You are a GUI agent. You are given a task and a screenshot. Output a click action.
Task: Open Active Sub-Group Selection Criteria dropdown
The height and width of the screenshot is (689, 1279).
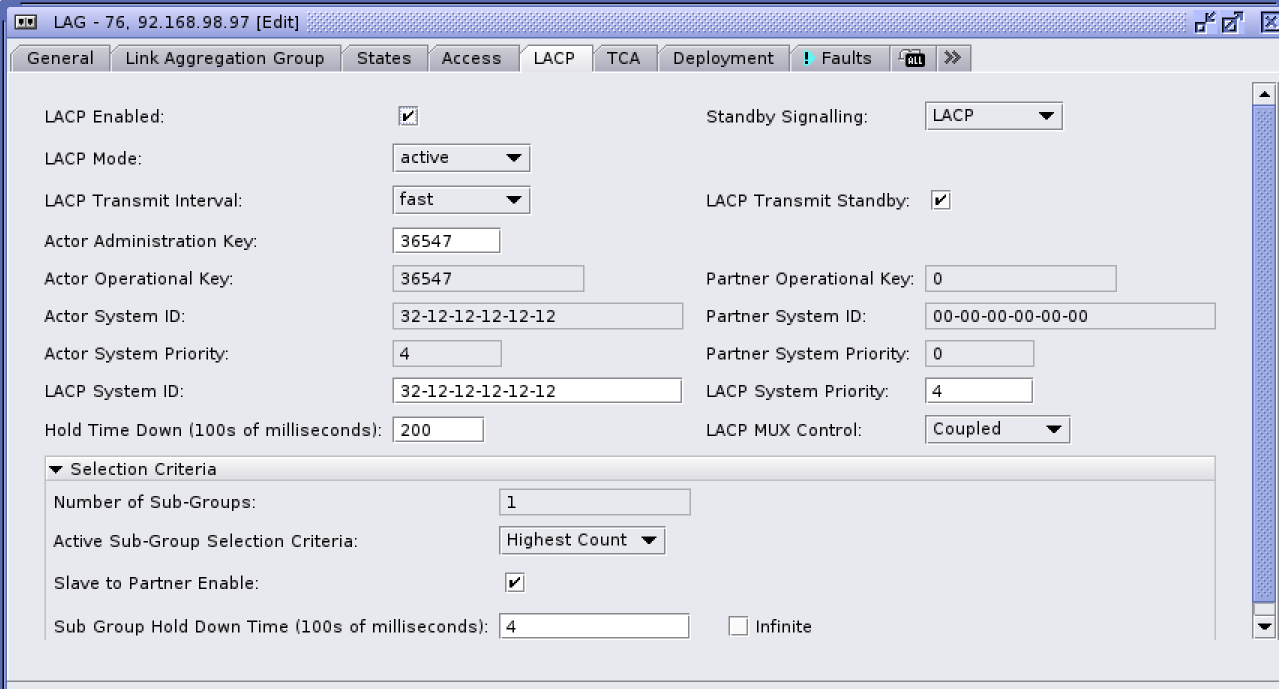581,541
